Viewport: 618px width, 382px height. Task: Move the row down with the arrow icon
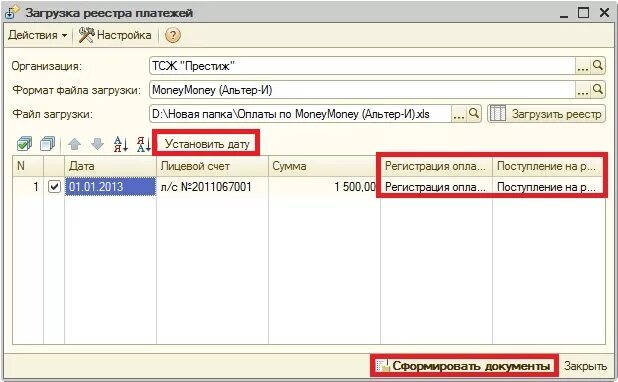point(97,144)
